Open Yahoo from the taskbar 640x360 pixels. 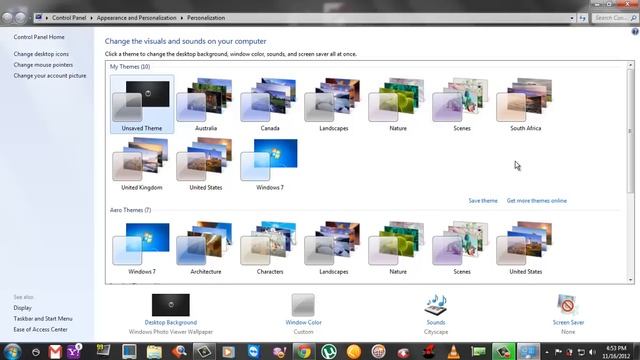pyautogui.click(x=74, y=351)
